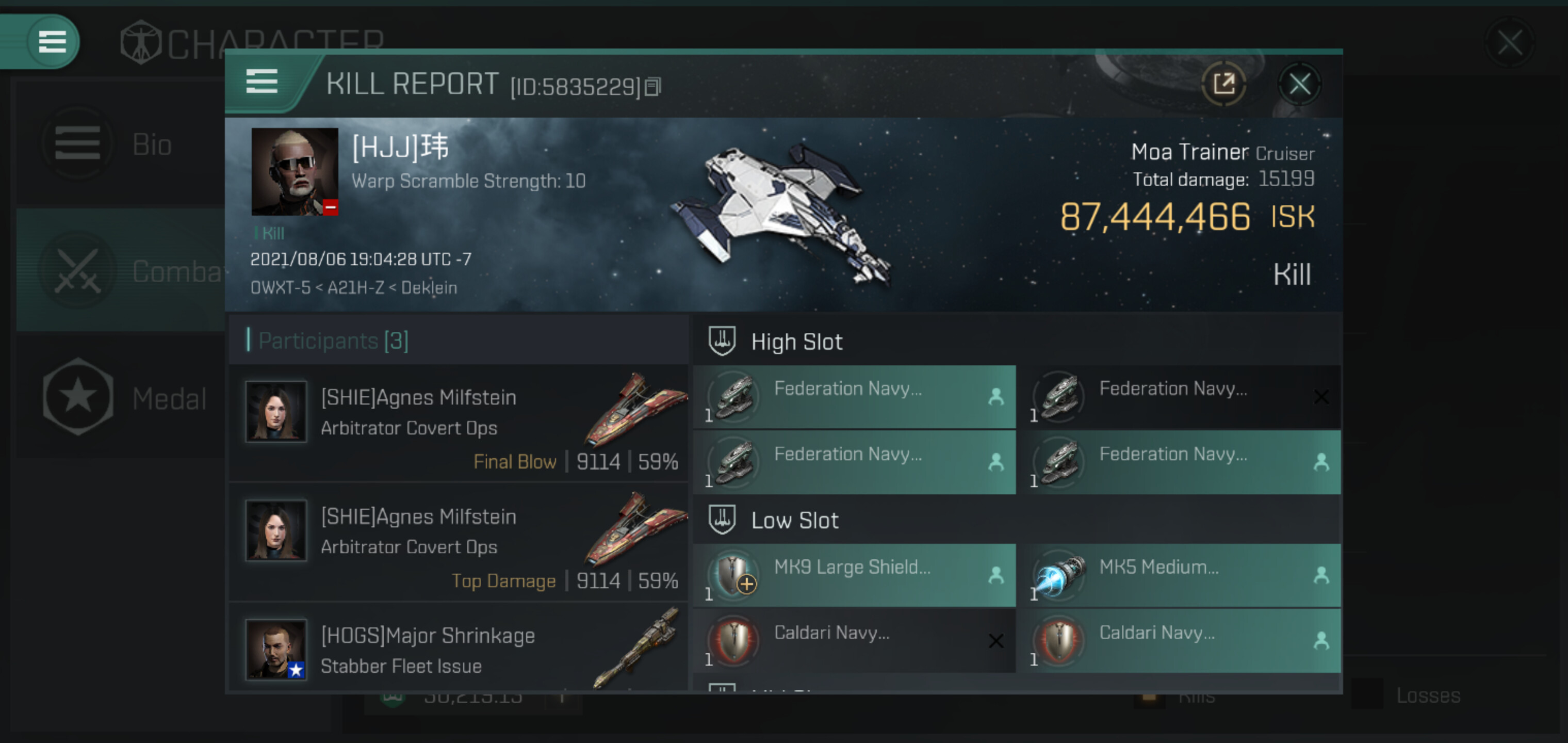Screen dimensions: 1568x743
Task: Close the Kill Report window
Action: point(1299,84)
